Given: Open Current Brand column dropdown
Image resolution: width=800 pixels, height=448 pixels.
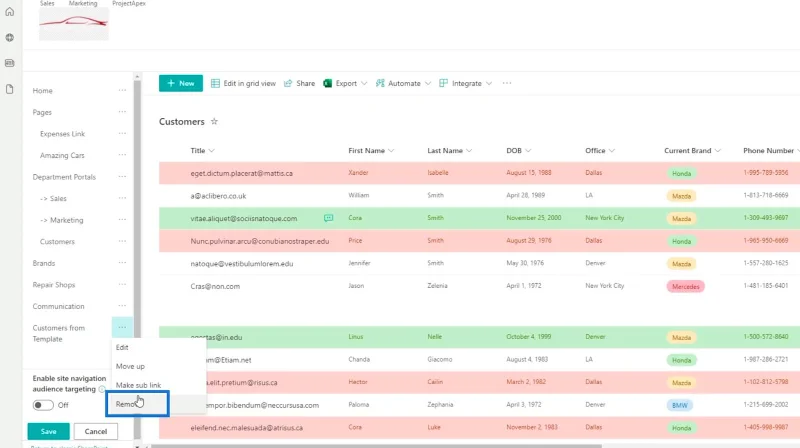Looking at the screenshot, I should 718,151.
